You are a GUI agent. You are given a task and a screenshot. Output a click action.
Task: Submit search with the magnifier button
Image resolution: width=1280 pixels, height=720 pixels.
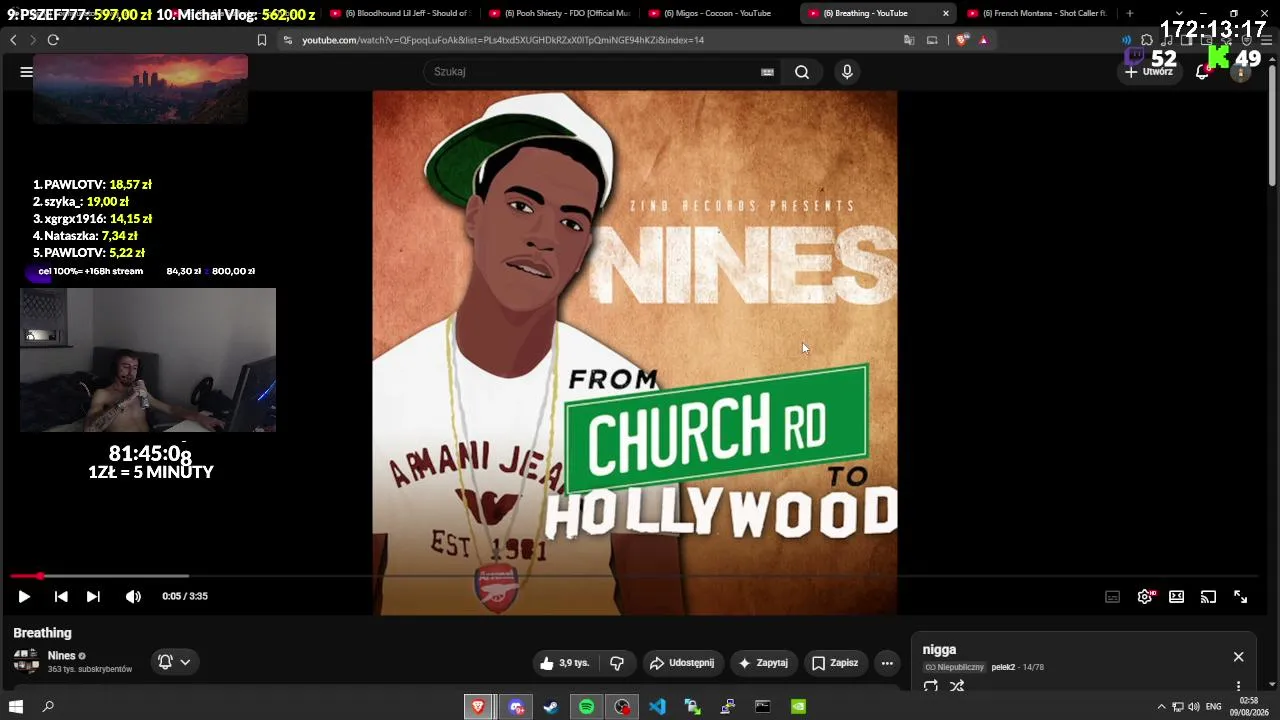pyautogui.click(x=802, y=72)
